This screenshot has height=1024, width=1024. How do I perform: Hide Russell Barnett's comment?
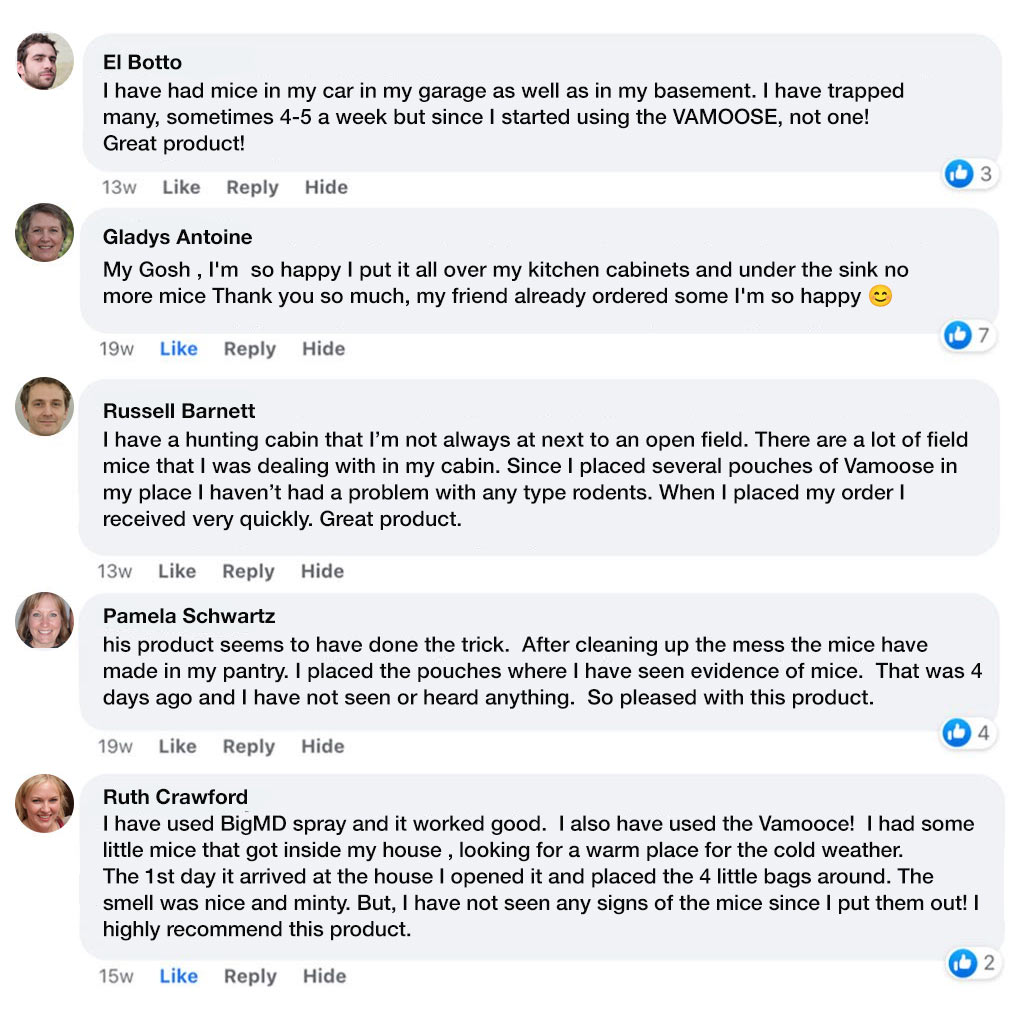pos(322,571)
